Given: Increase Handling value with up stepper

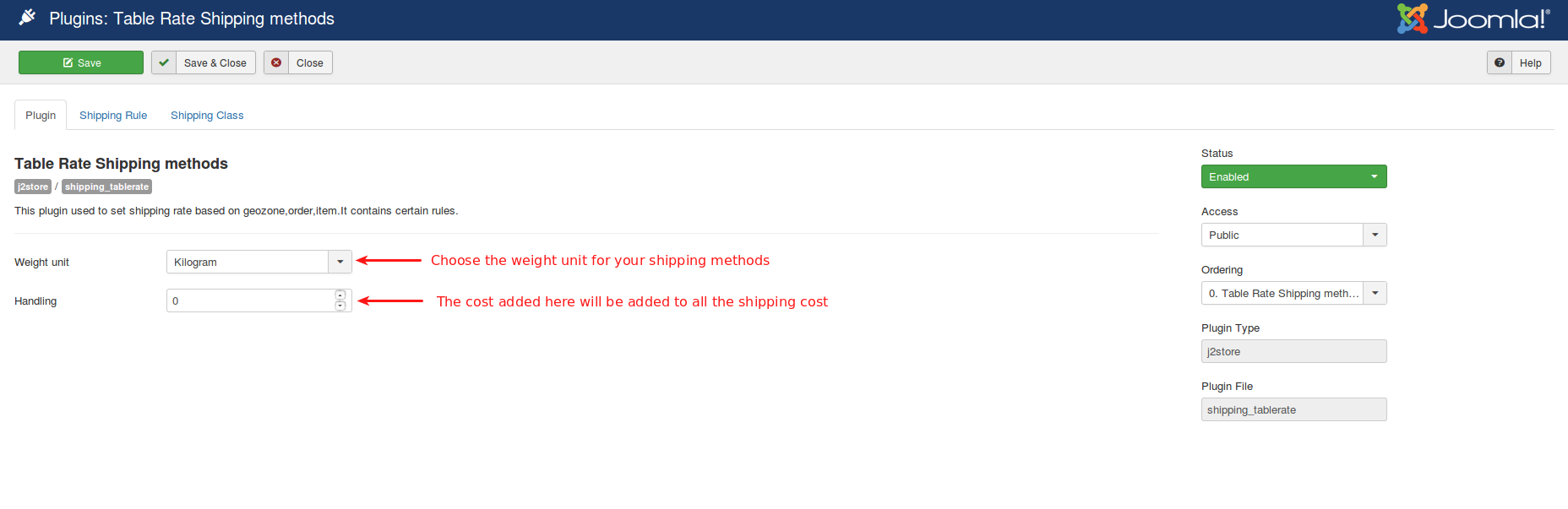Looking at the screenshot, I should coord(340,295).
